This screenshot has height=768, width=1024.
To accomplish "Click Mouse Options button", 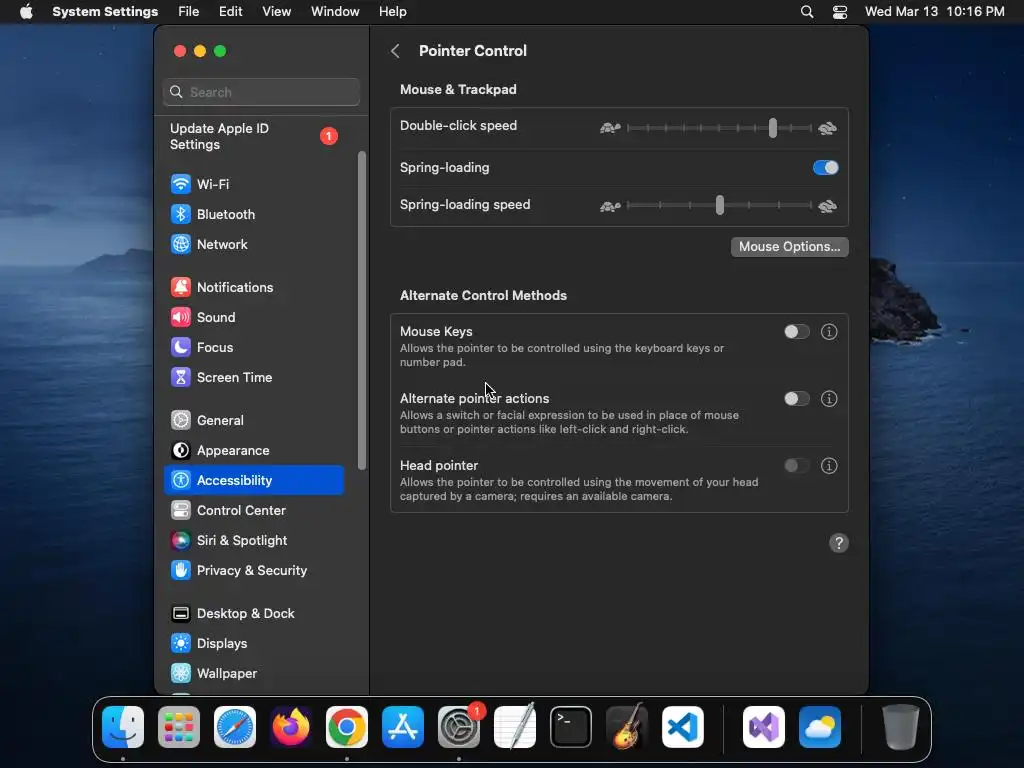I will 790,247.
